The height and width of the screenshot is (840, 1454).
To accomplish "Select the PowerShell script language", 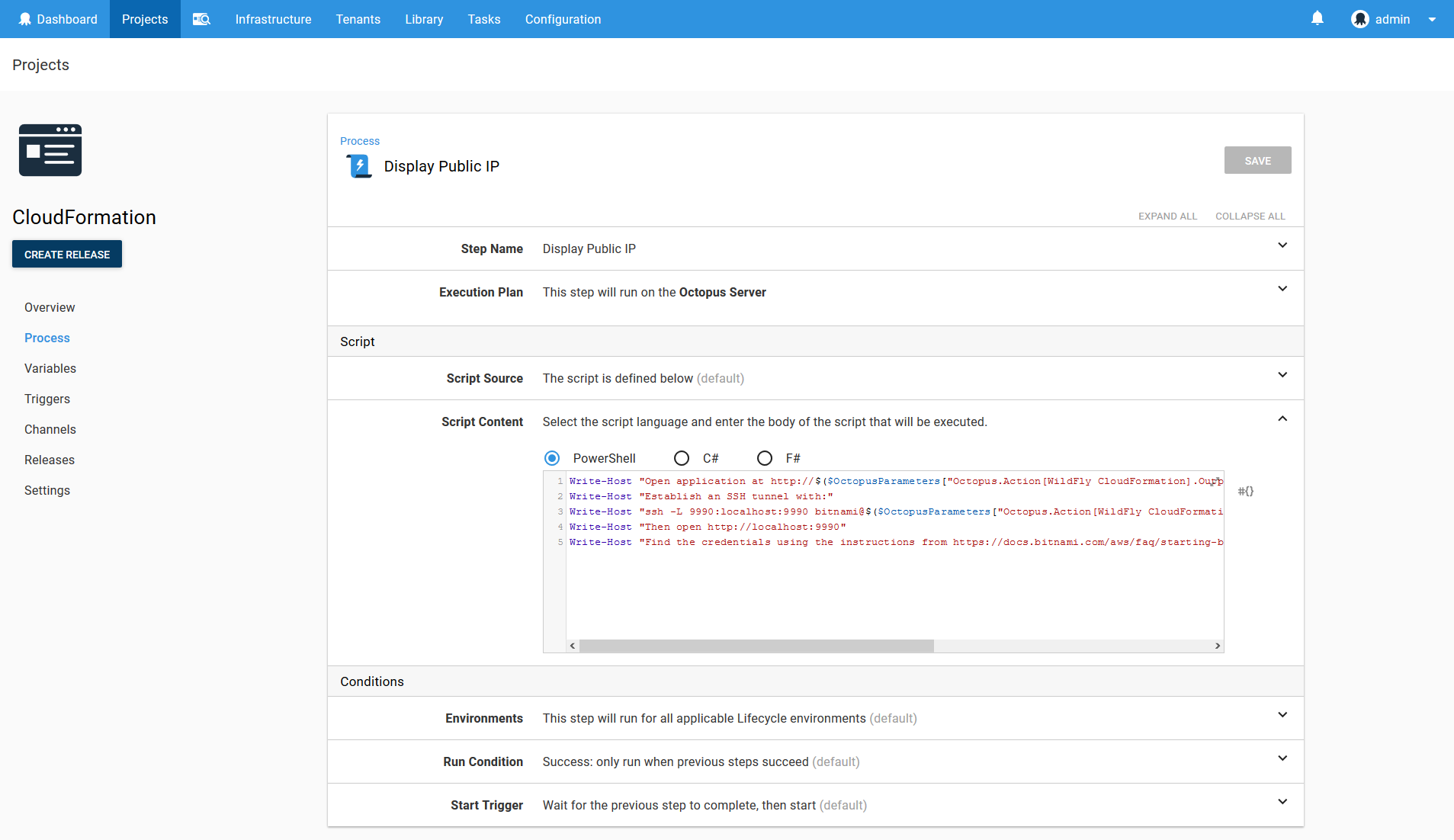I will pos(552,458).
